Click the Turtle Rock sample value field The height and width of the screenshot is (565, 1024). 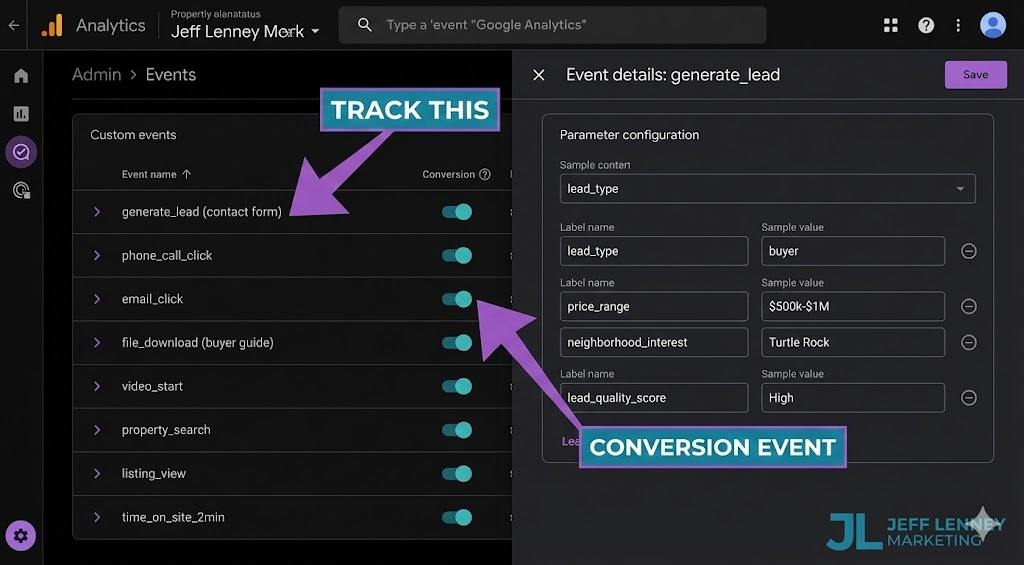point(853,342)
